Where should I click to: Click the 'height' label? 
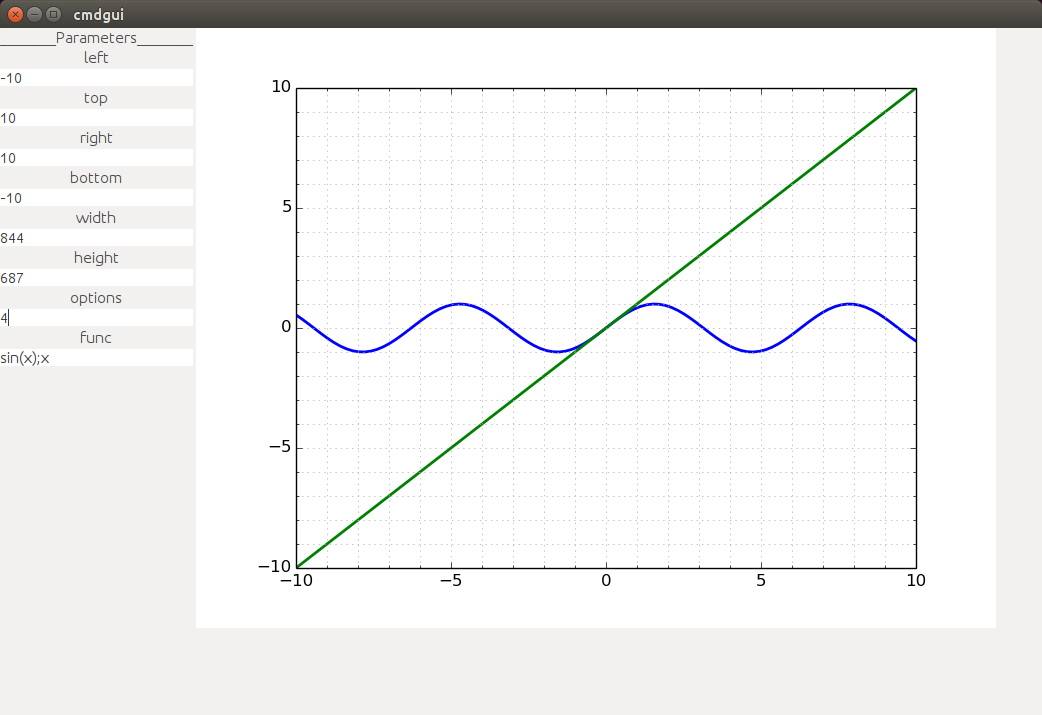[96, 257]
